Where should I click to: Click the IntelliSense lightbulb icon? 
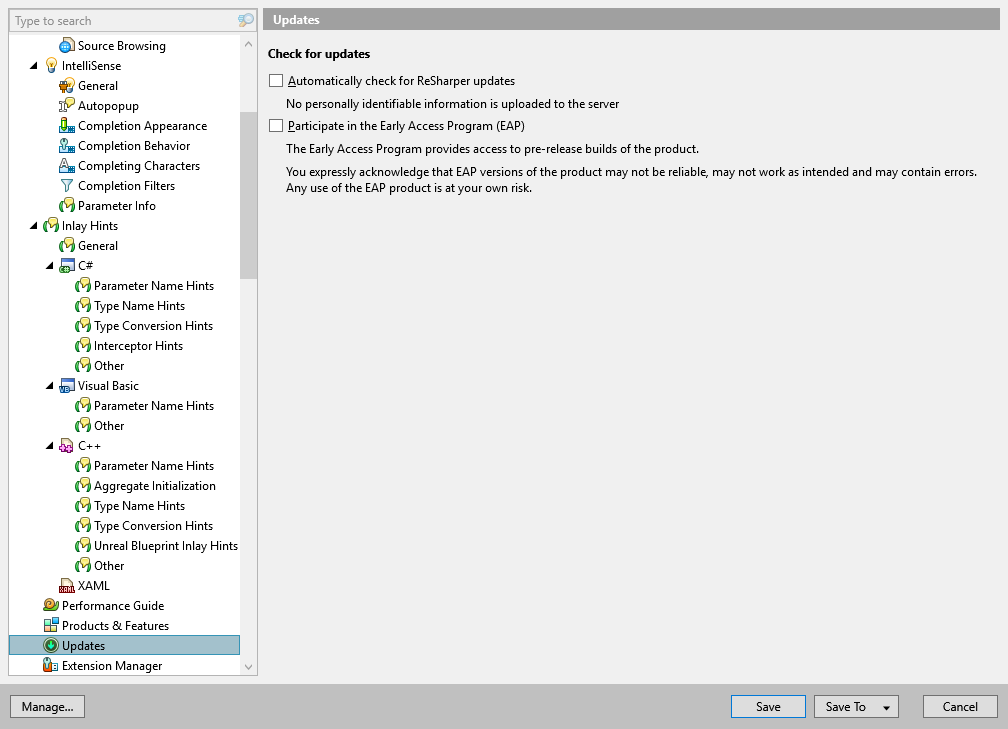[51, 66]
